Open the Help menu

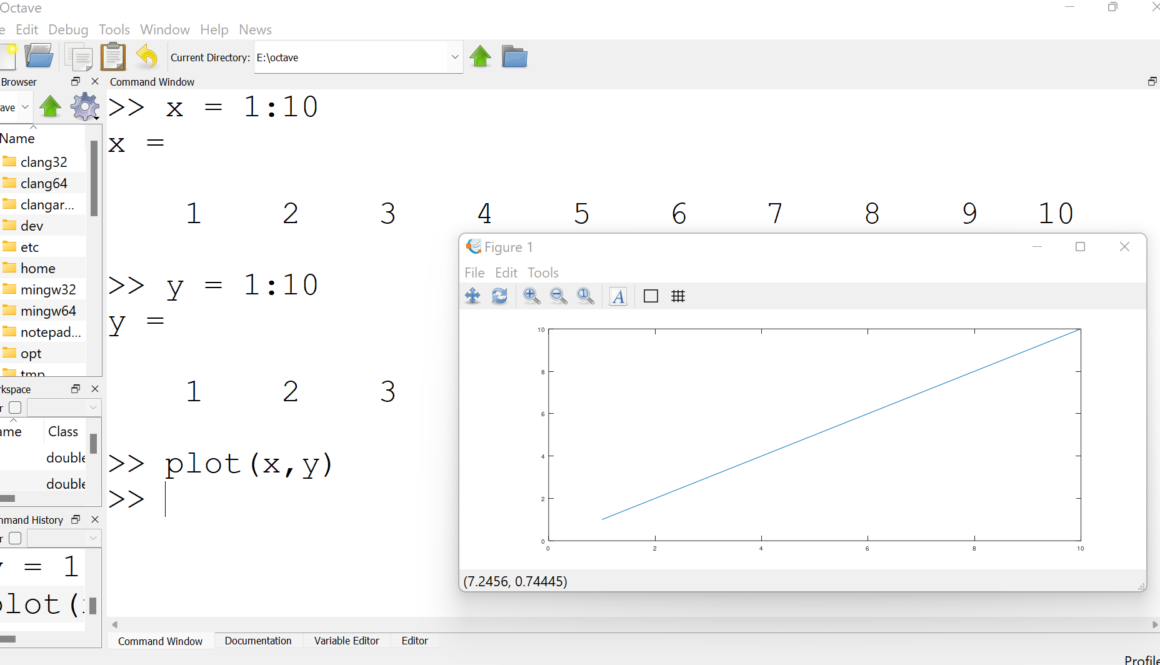(x=214, y=30)
